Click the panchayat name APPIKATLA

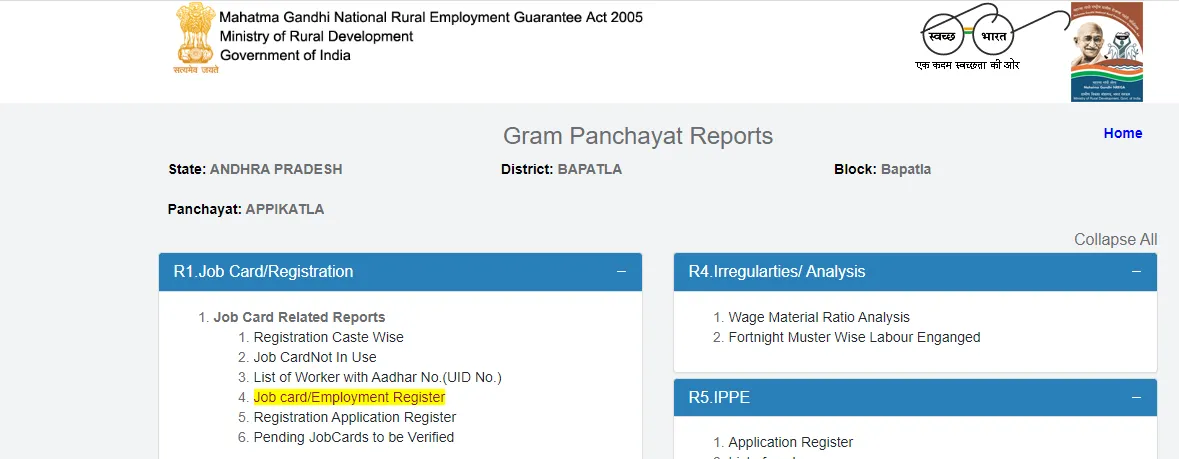[285, 209]
